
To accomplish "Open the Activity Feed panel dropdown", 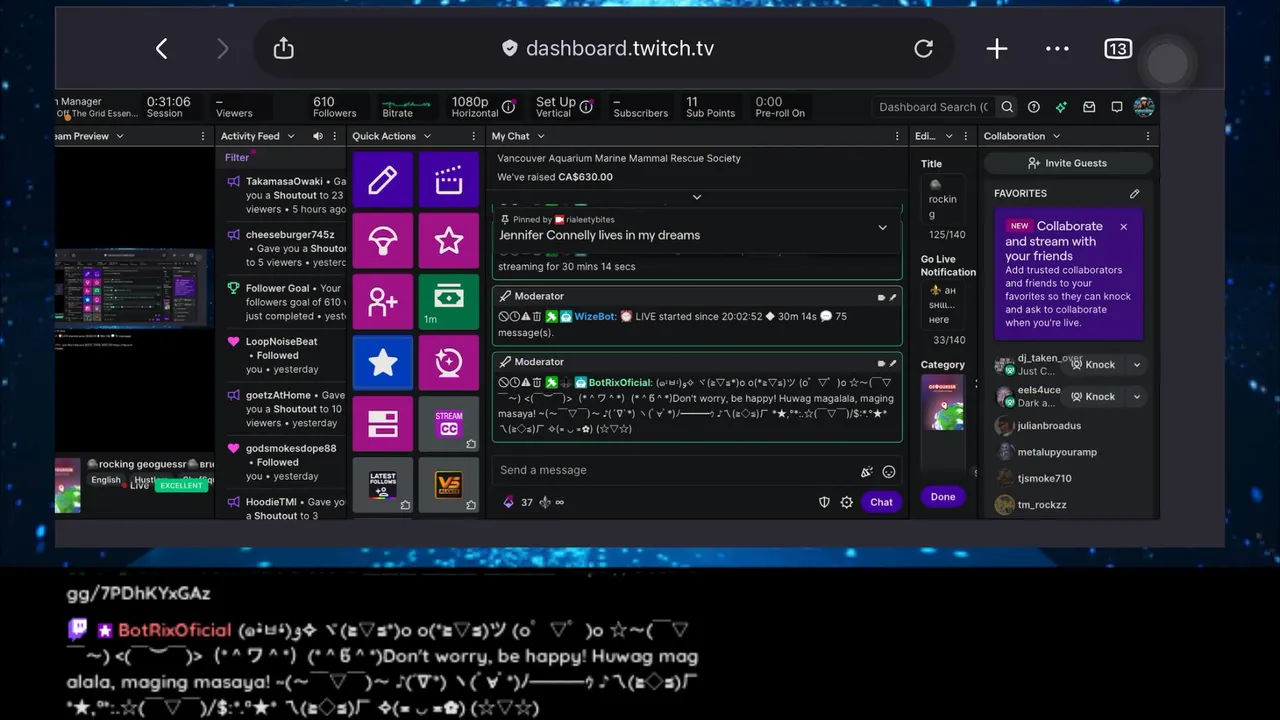I will pos(291,136).
